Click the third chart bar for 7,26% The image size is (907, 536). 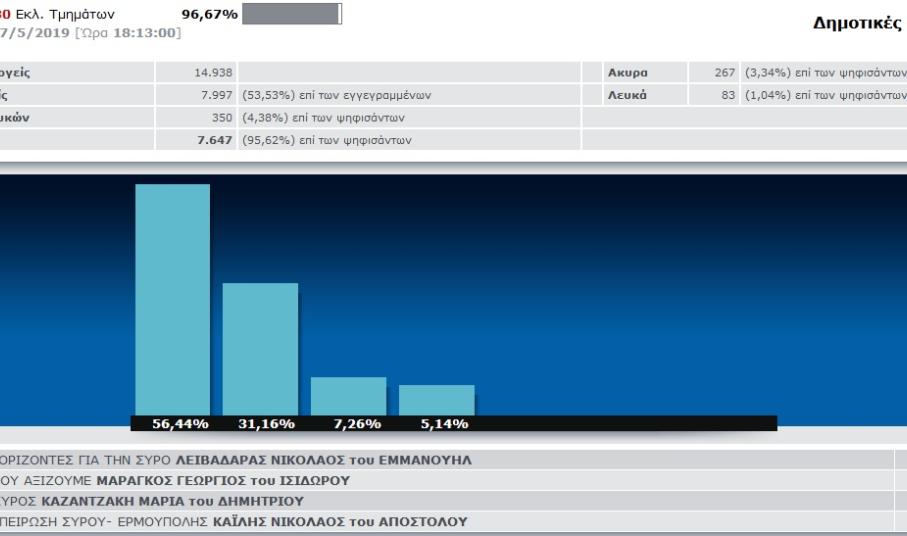click(348, 395)
